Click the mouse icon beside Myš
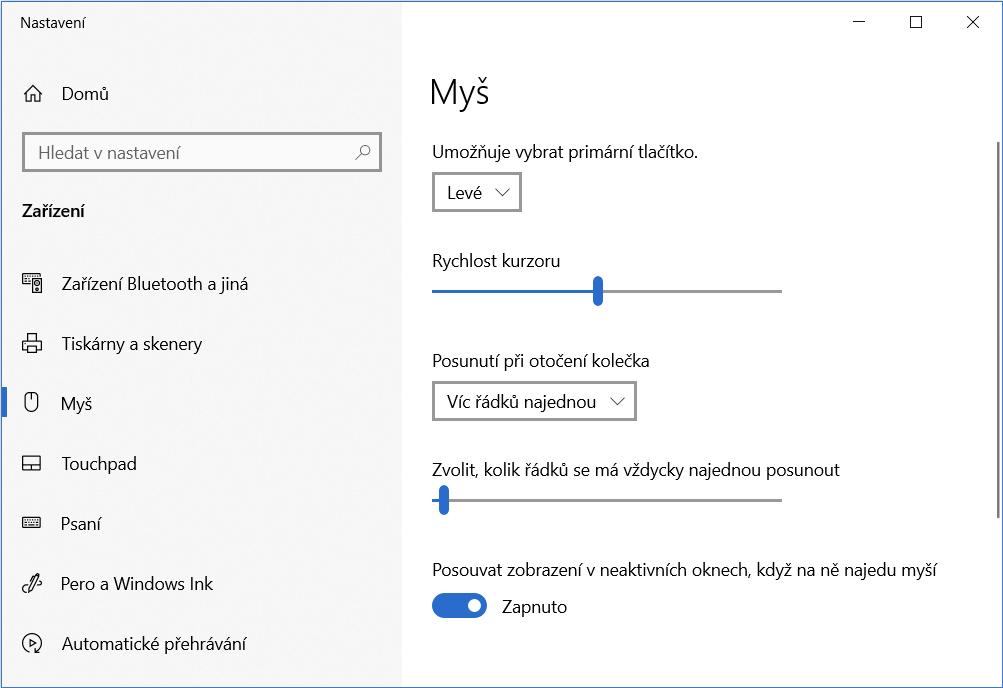The height and width of the screenshot is (688, 1003). pos(31,402)
